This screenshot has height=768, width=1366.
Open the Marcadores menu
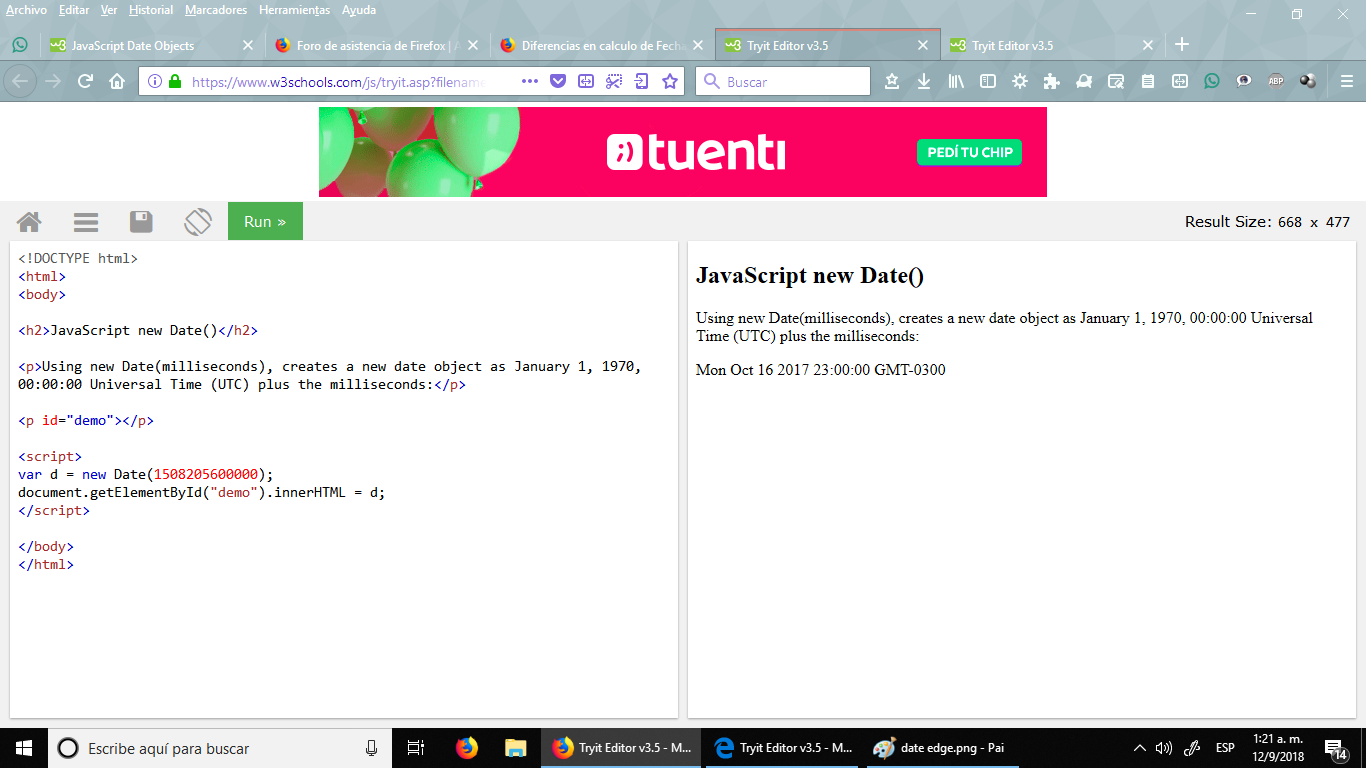216,10
